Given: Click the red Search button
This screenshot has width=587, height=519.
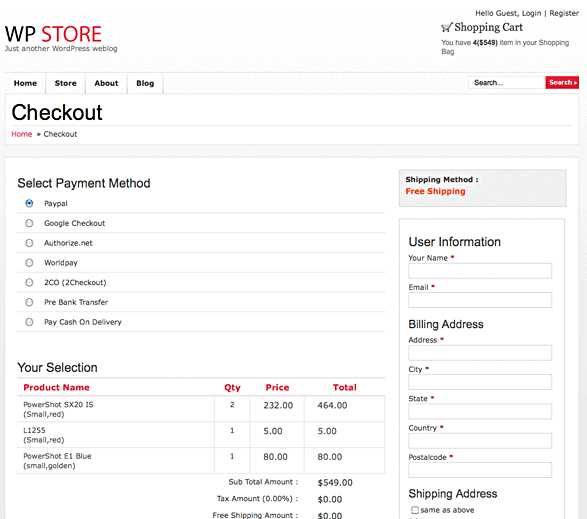Looking at the screenshot, I should point(562,82).
